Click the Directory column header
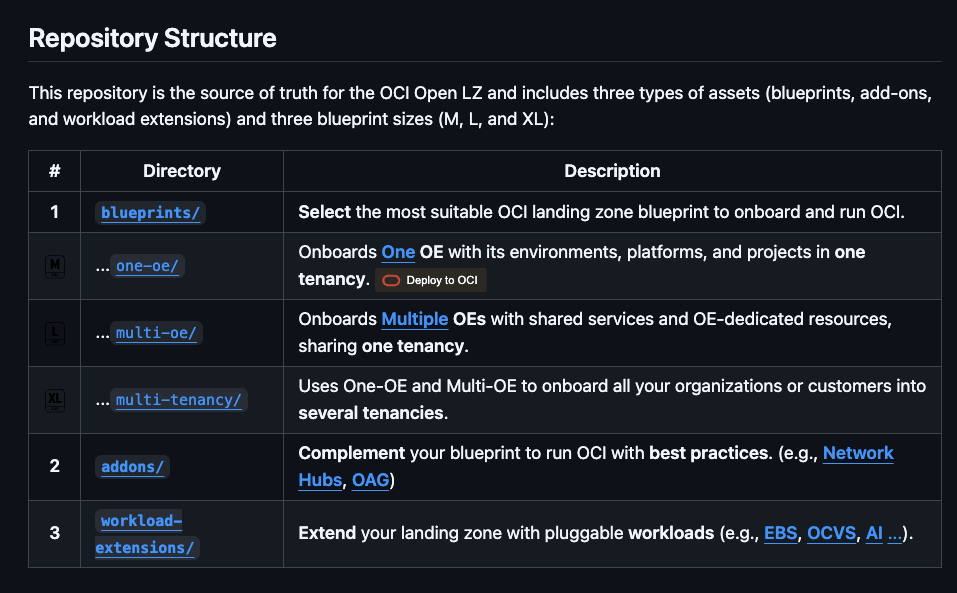This screenshot has height=593, width=957. pyautogui.click(x=182, y=171)
